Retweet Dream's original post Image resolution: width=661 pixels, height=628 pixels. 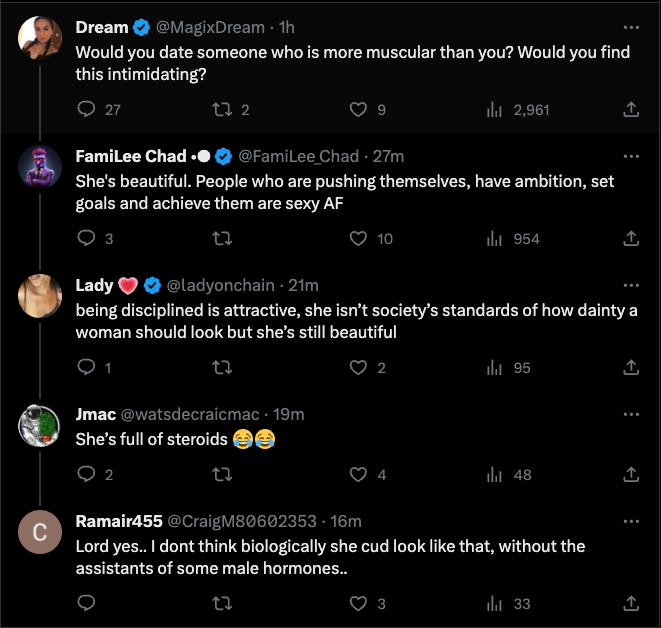pyautogui.click(x=222, y=110)
